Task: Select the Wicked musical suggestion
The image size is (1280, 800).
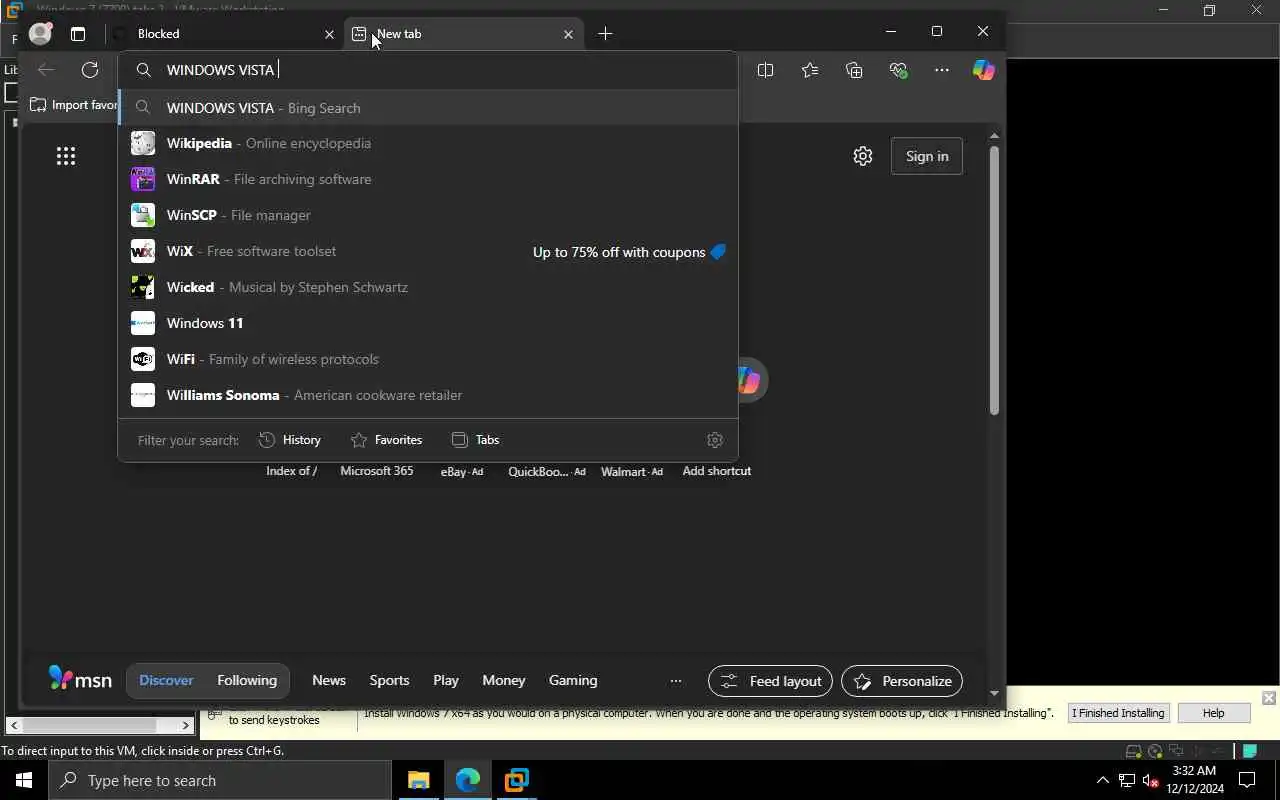Action: tap(428, 287)
